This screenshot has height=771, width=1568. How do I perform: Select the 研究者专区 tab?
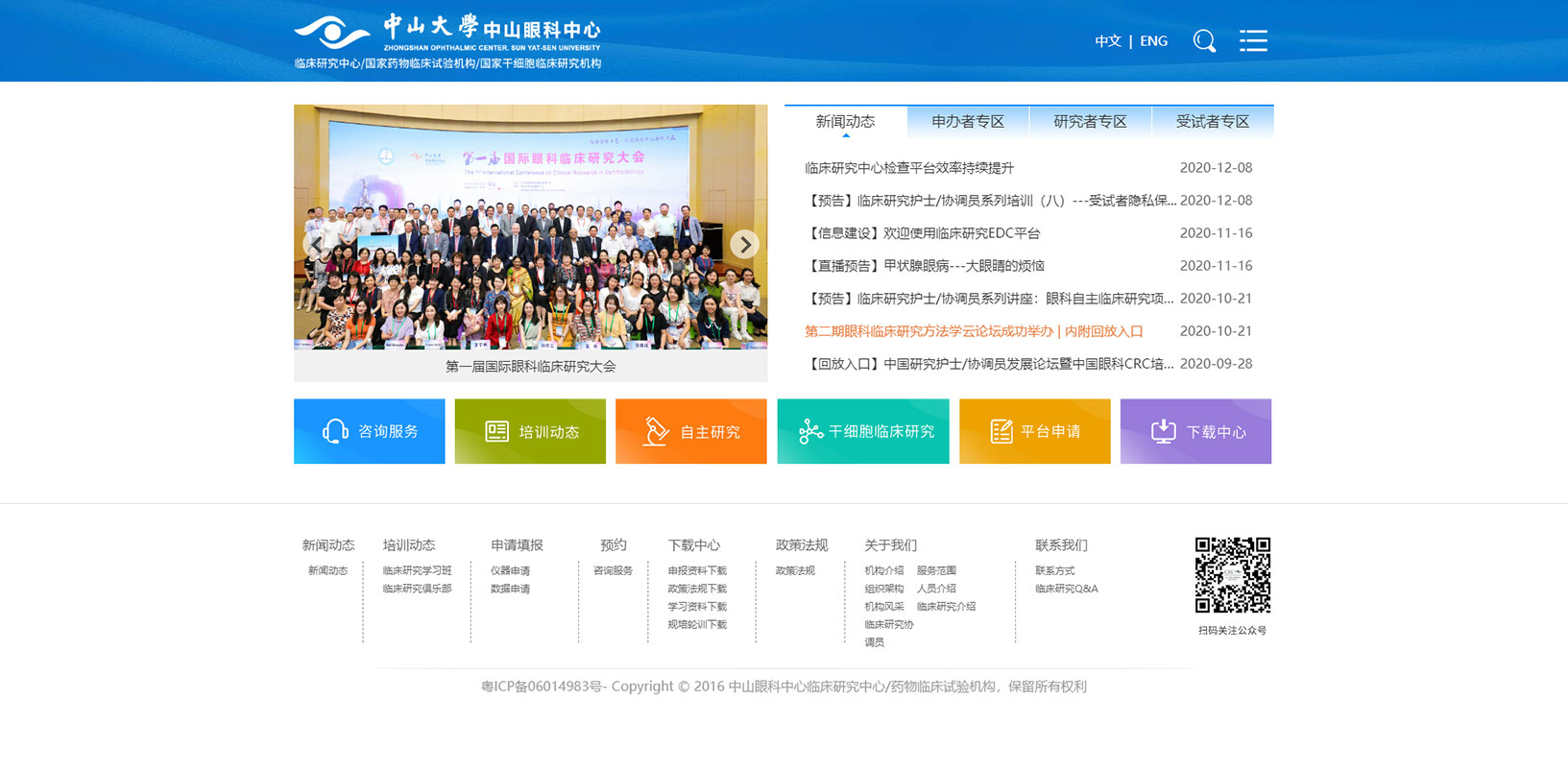pyautogui.click(x=1090, y=122)
